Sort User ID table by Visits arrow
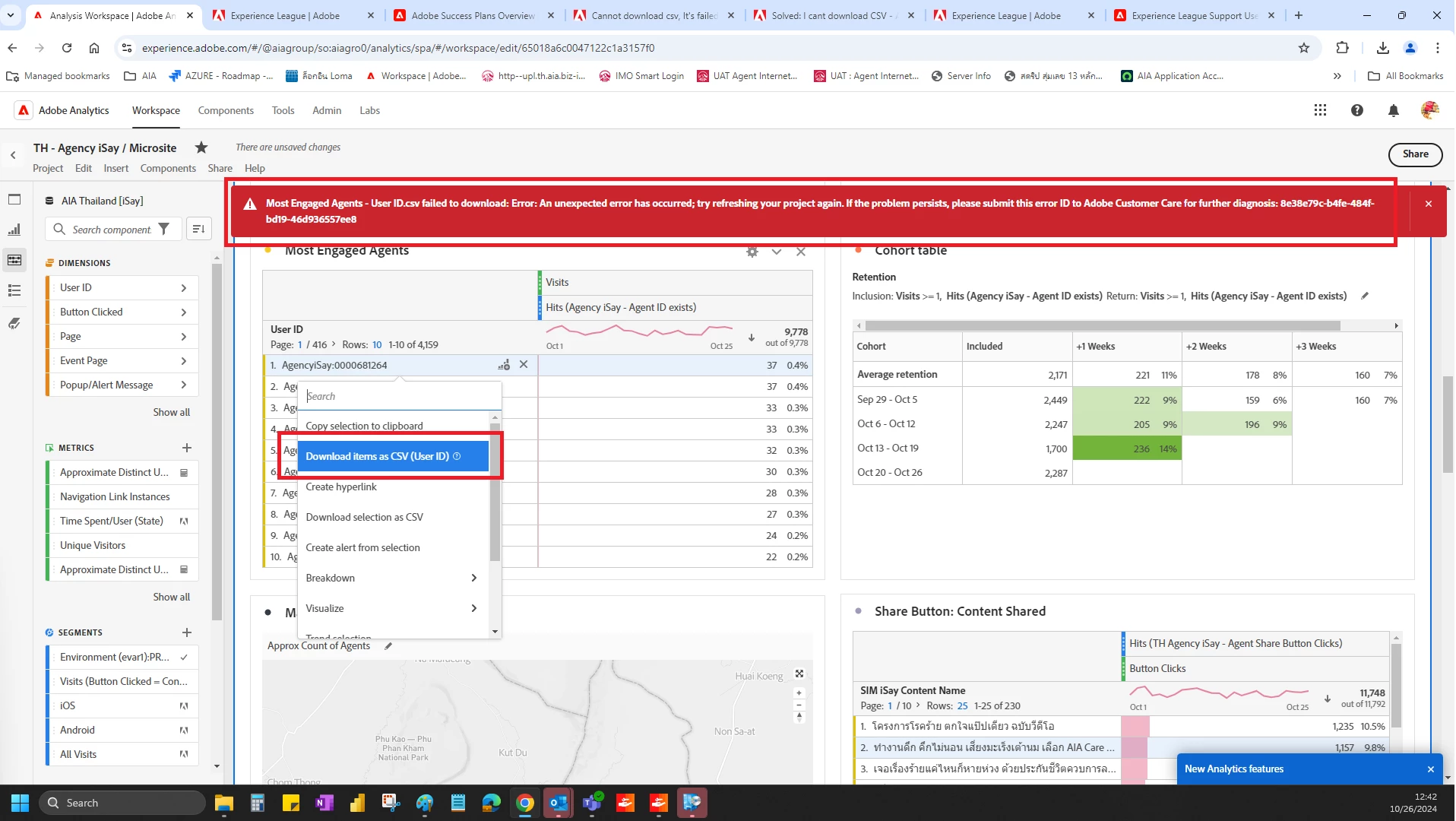The image size is (1456, 821). (752, 338)
